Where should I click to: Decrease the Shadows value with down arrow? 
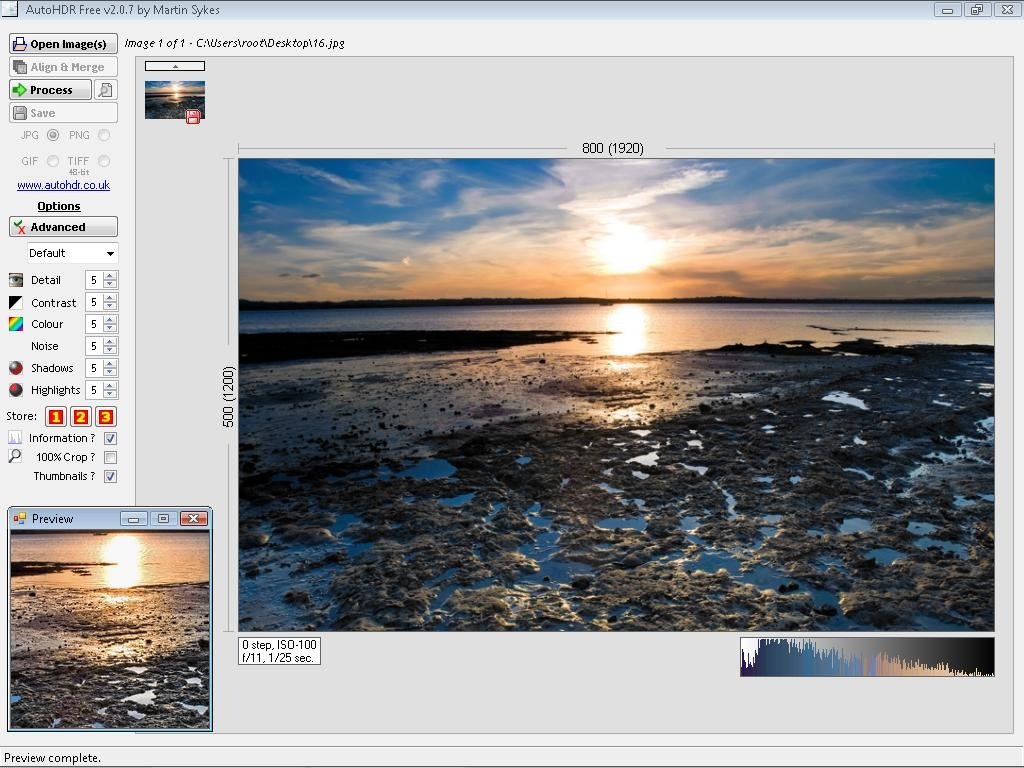pos(110,372)
